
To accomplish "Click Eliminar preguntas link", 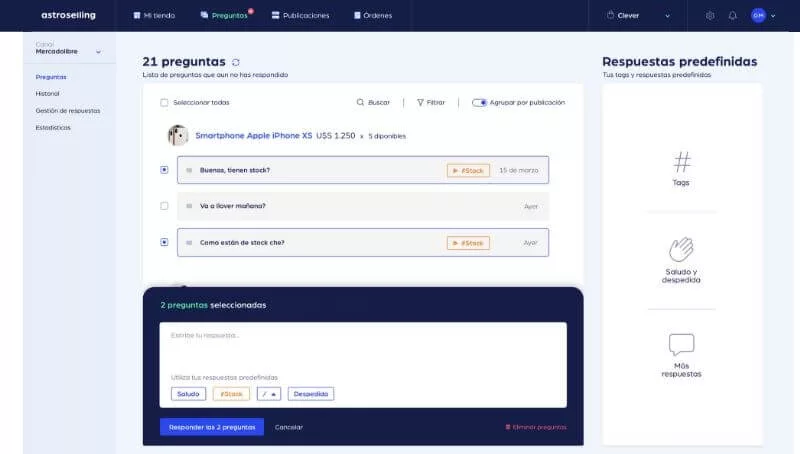I will (x=536, y=427).
